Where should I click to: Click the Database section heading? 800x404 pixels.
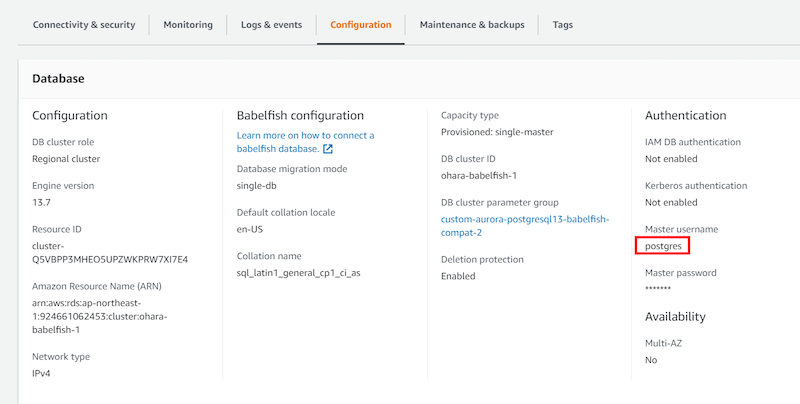click(x=58, y=78)
